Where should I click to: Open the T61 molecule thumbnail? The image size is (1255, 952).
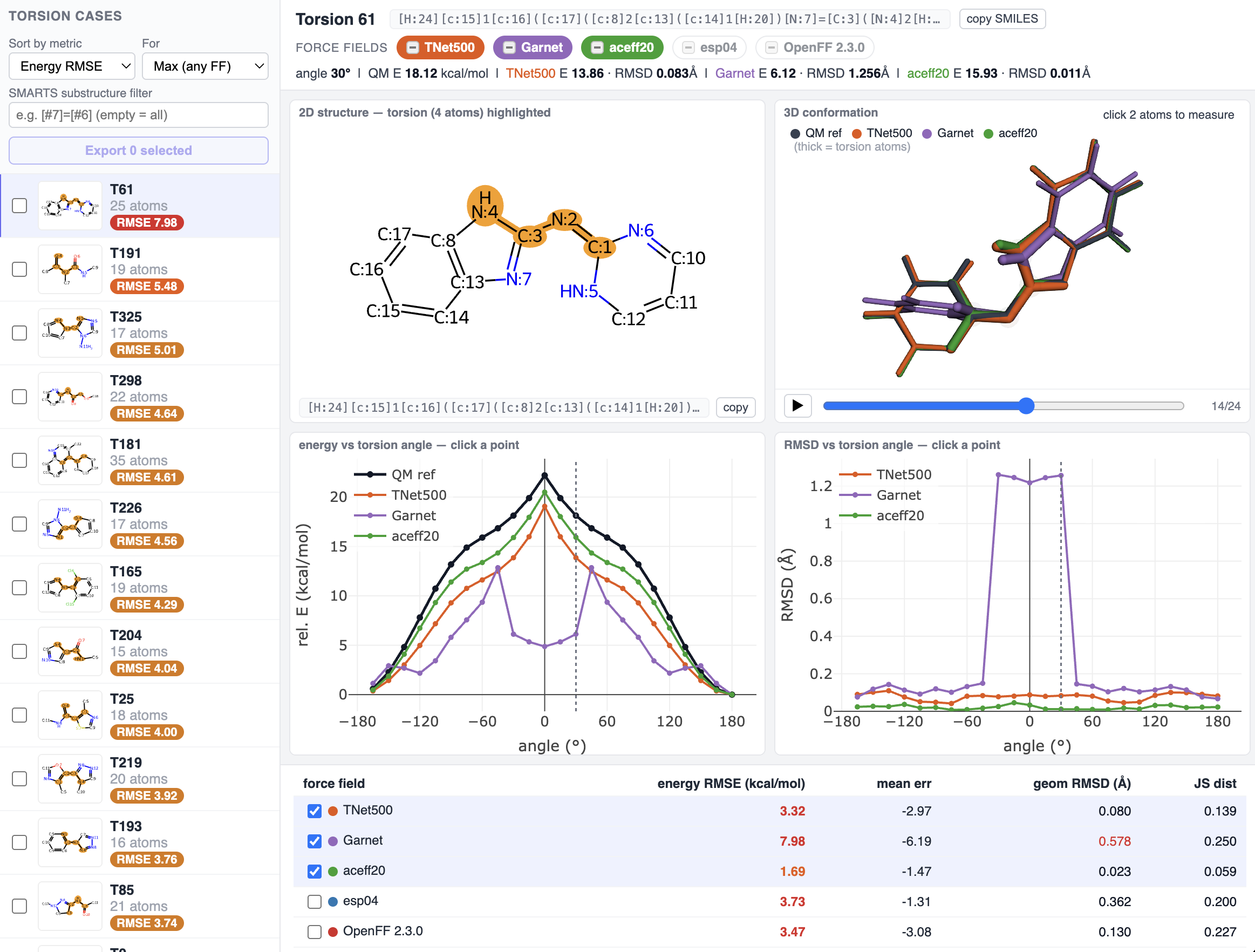[70, 206]
